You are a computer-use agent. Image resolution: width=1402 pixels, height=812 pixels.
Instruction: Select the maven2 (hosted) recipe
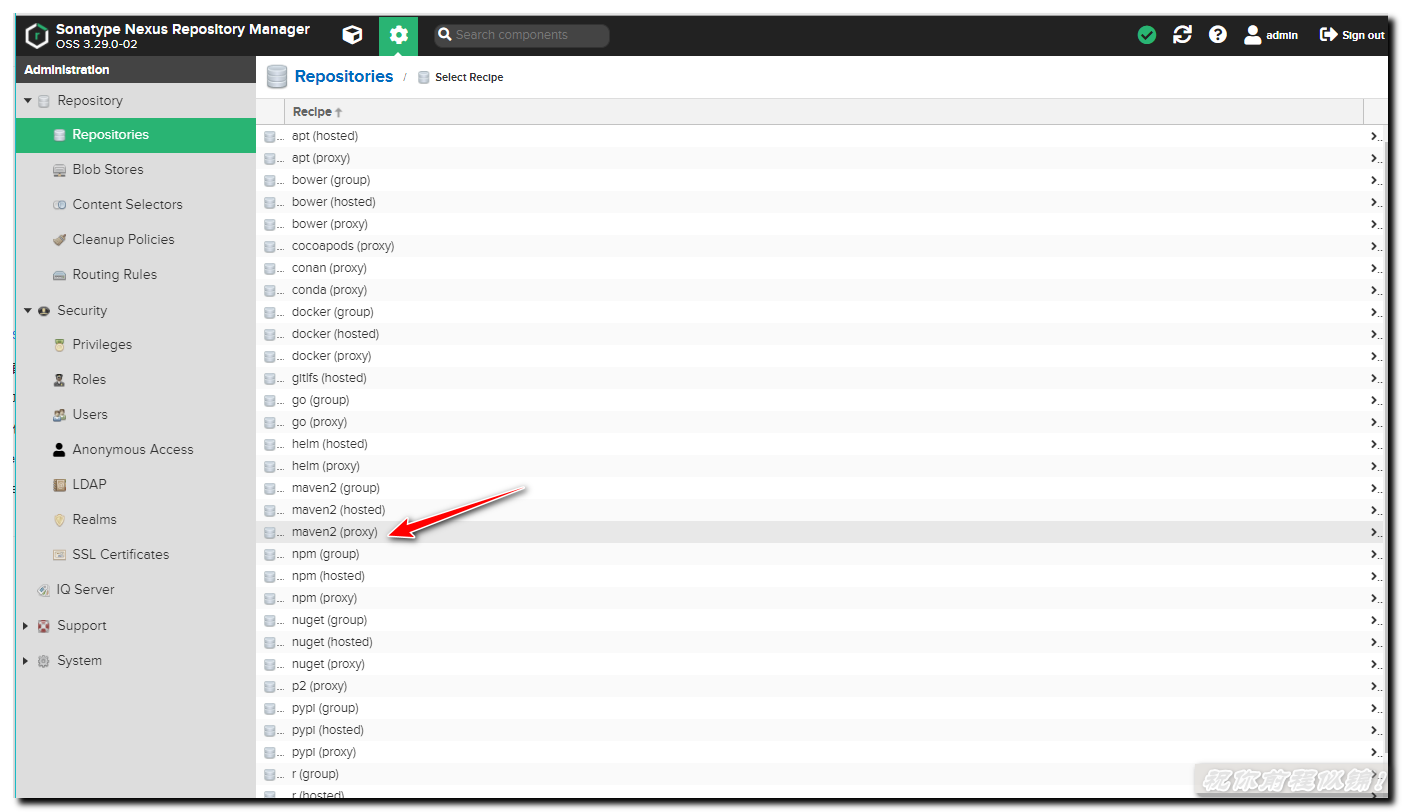[822, 510]
